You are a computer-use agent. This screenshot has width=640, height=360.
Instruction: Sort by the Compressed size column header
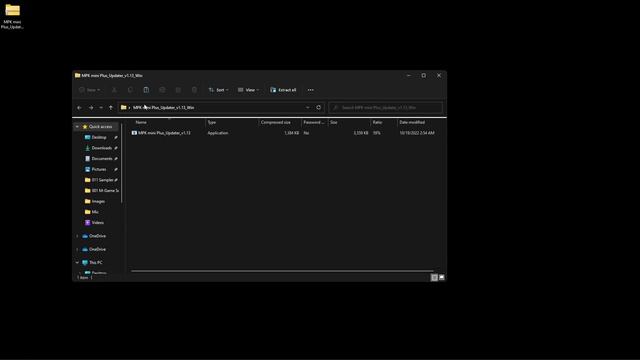pyautogui.click(x=276, y=122)
